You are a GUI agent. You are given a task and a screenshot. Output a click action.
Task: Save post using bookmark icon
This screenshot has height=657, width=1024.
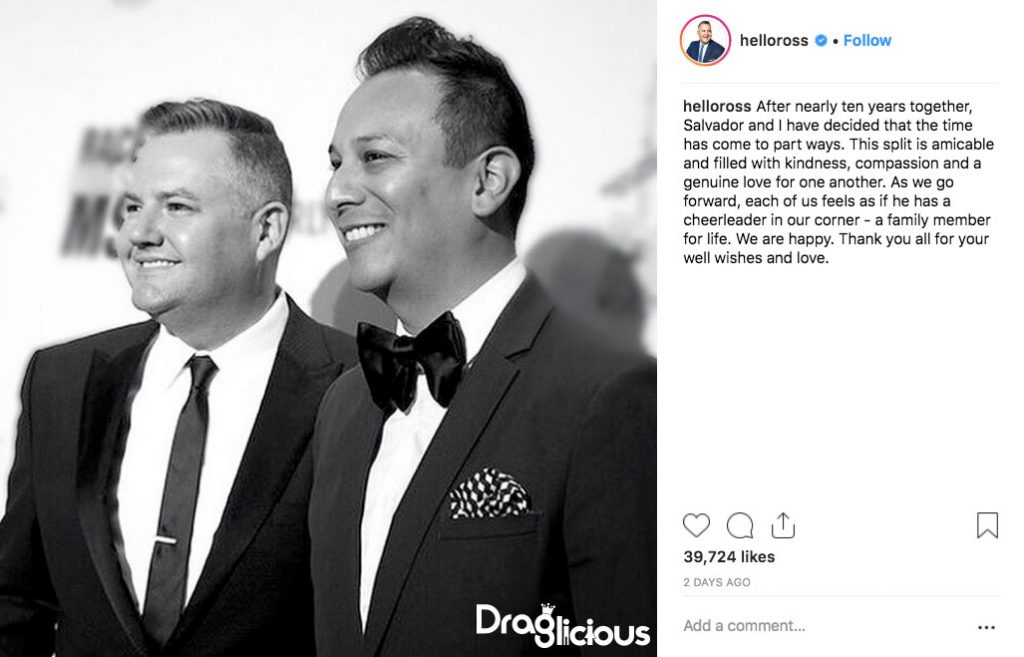(987, 525)
